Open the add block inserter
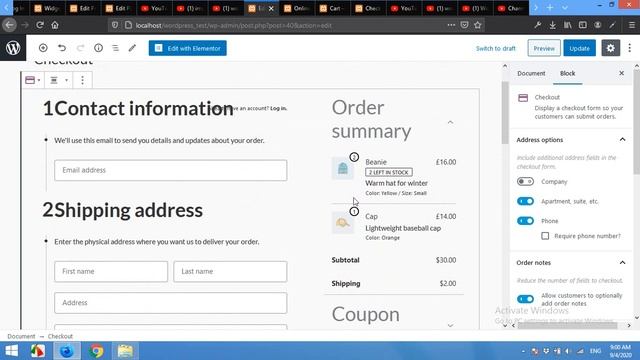This screenshot has width=640, height=360. 43,48
